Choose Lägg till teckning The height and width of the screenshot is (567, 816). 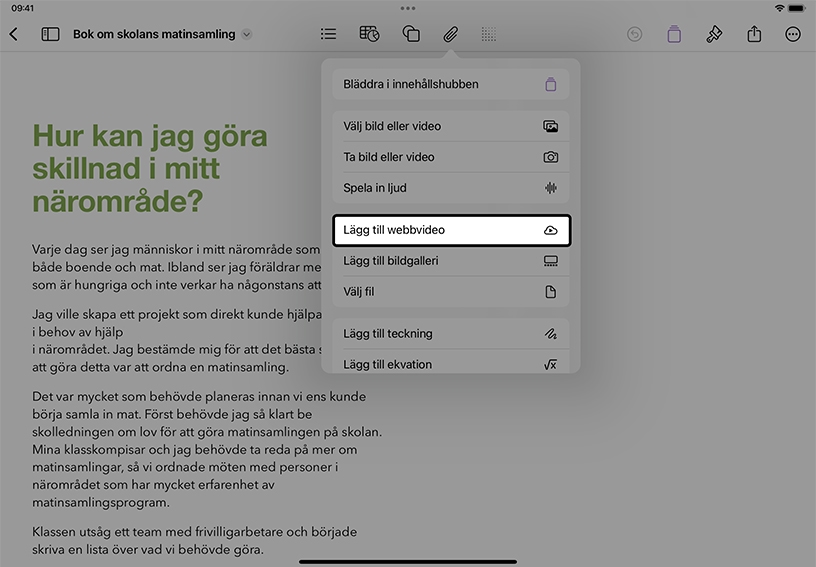click(451, 333)
